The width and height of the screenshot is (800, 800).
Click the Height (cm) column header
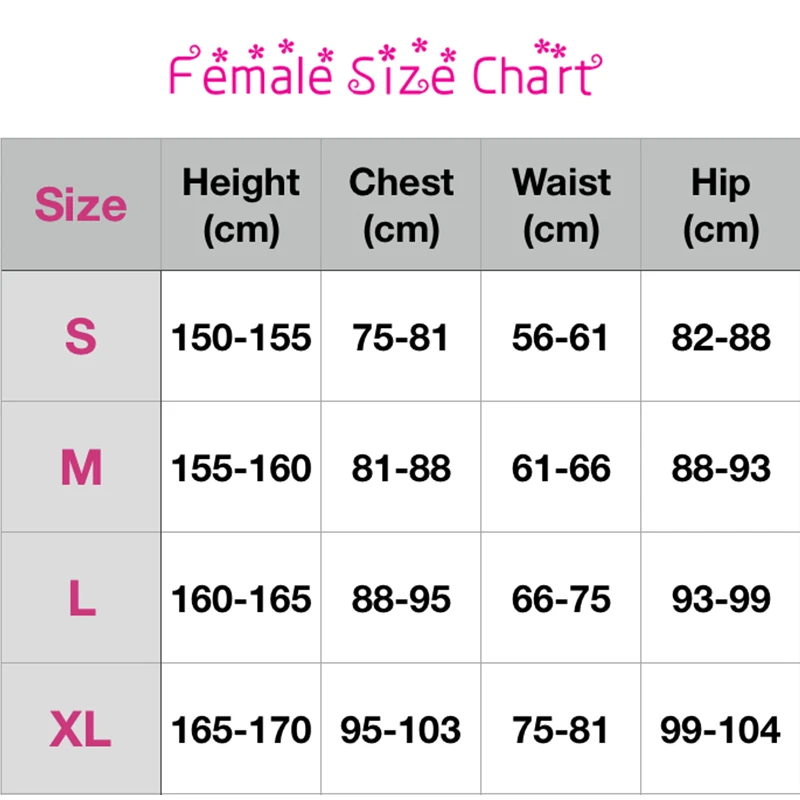pos(241,204)
